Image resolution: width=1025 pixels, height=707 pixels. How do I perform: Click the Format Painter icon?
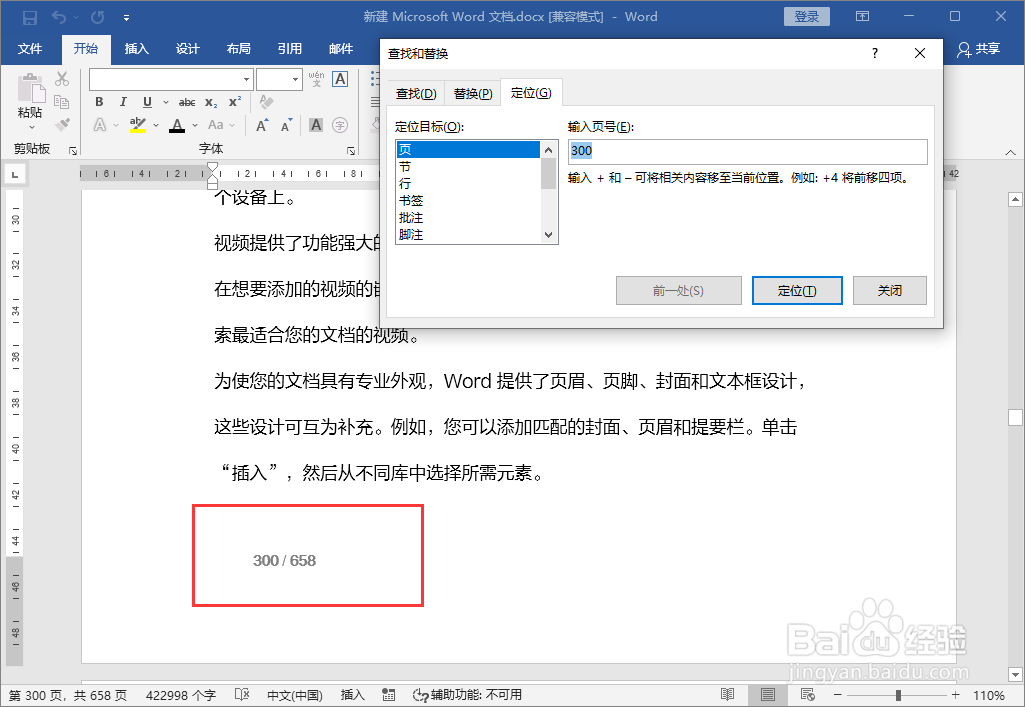click(x=61, y=124)
